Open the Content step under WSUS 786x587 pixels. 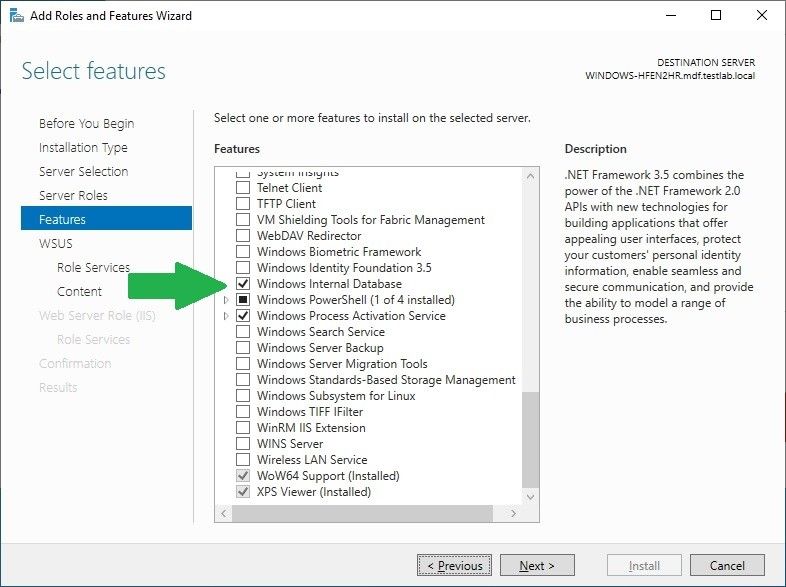[x=79, y=291]
